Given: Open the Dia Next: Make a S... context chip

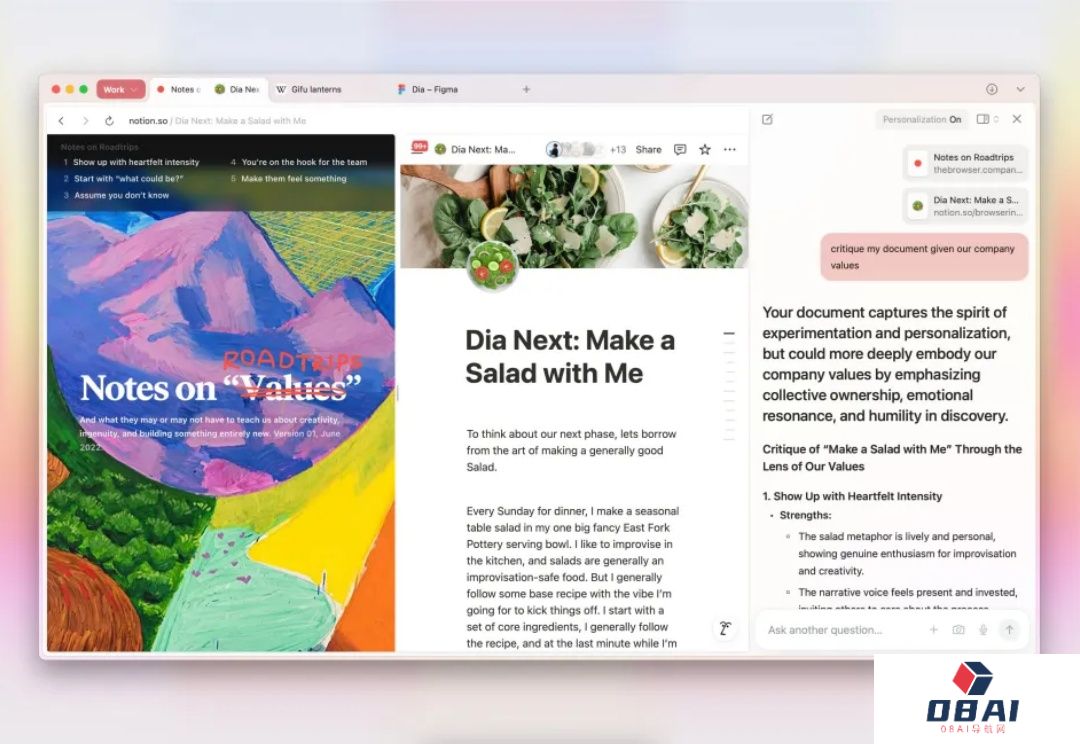Looking at the screenshot, I should [966, 206].
